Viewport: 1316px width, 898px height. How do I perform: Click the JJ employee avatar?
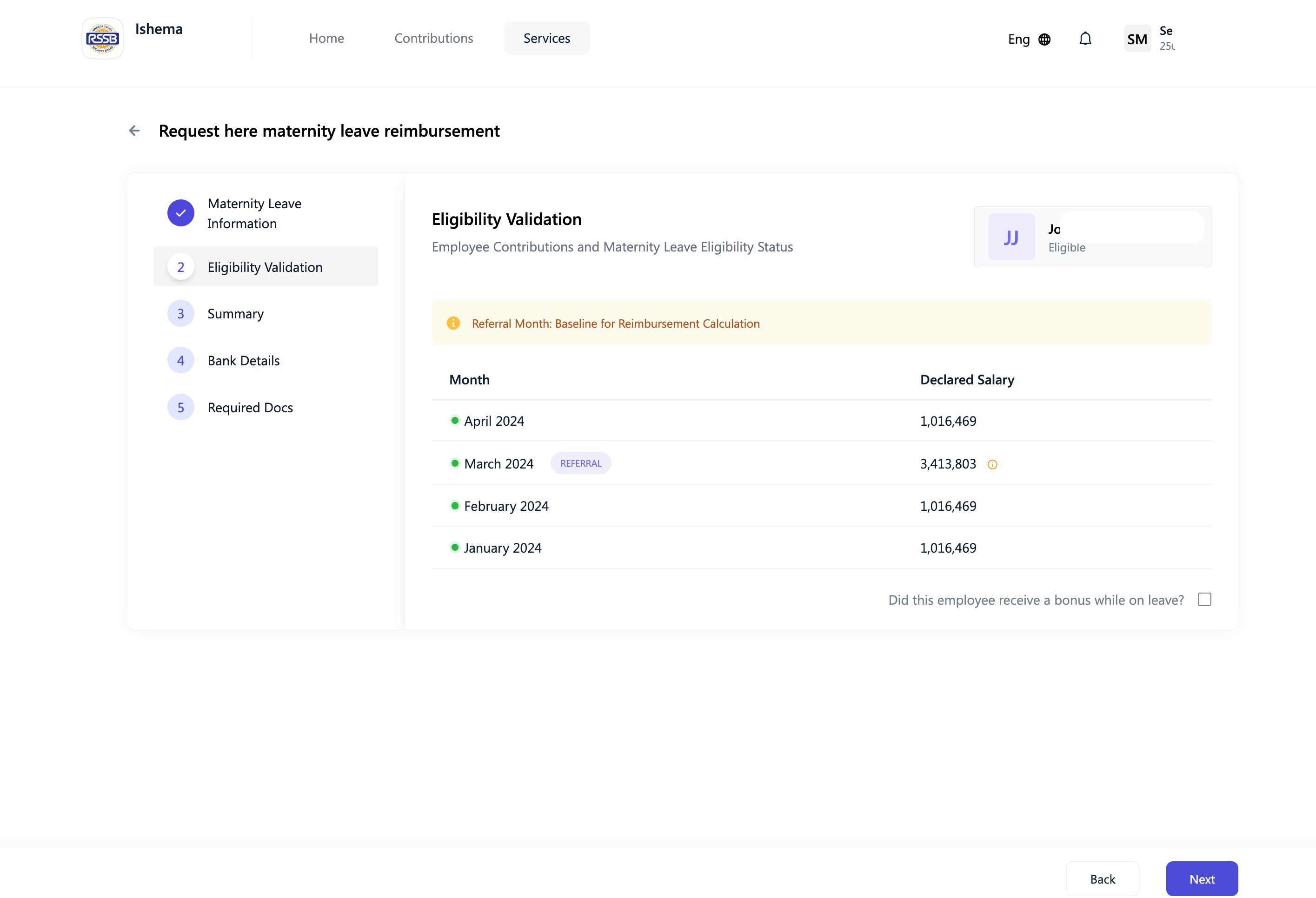coord(1011,237)
